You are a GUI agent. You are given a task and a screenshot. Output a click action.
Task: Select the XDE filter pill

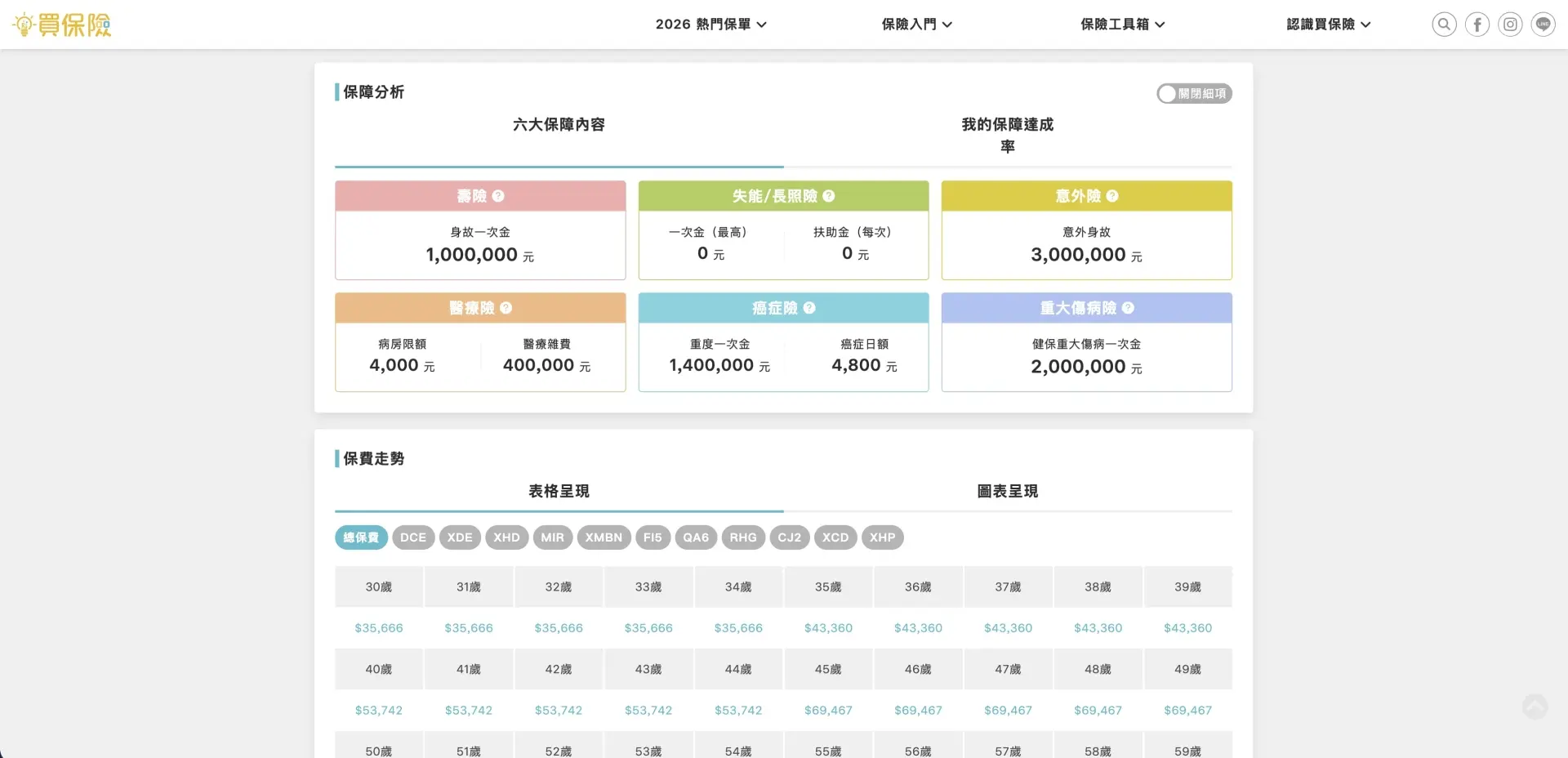460,537
